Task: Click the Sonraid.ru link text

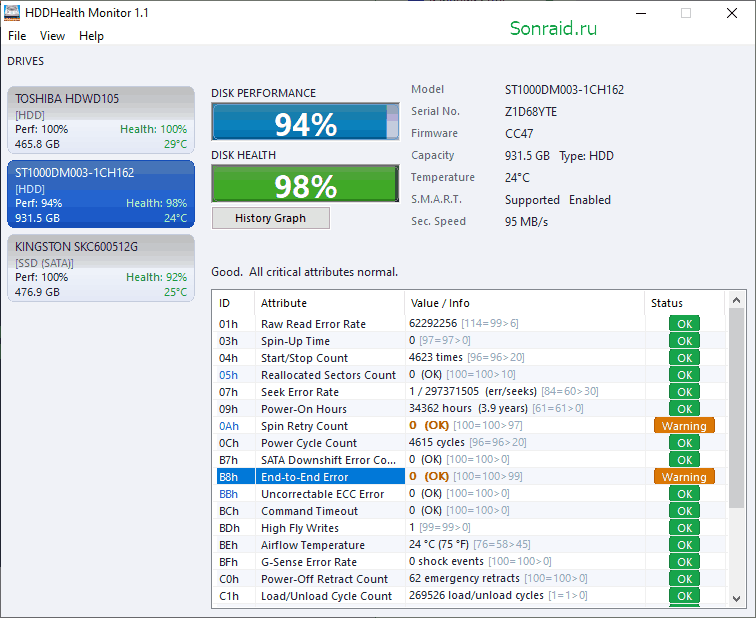Action: [553, 28]
